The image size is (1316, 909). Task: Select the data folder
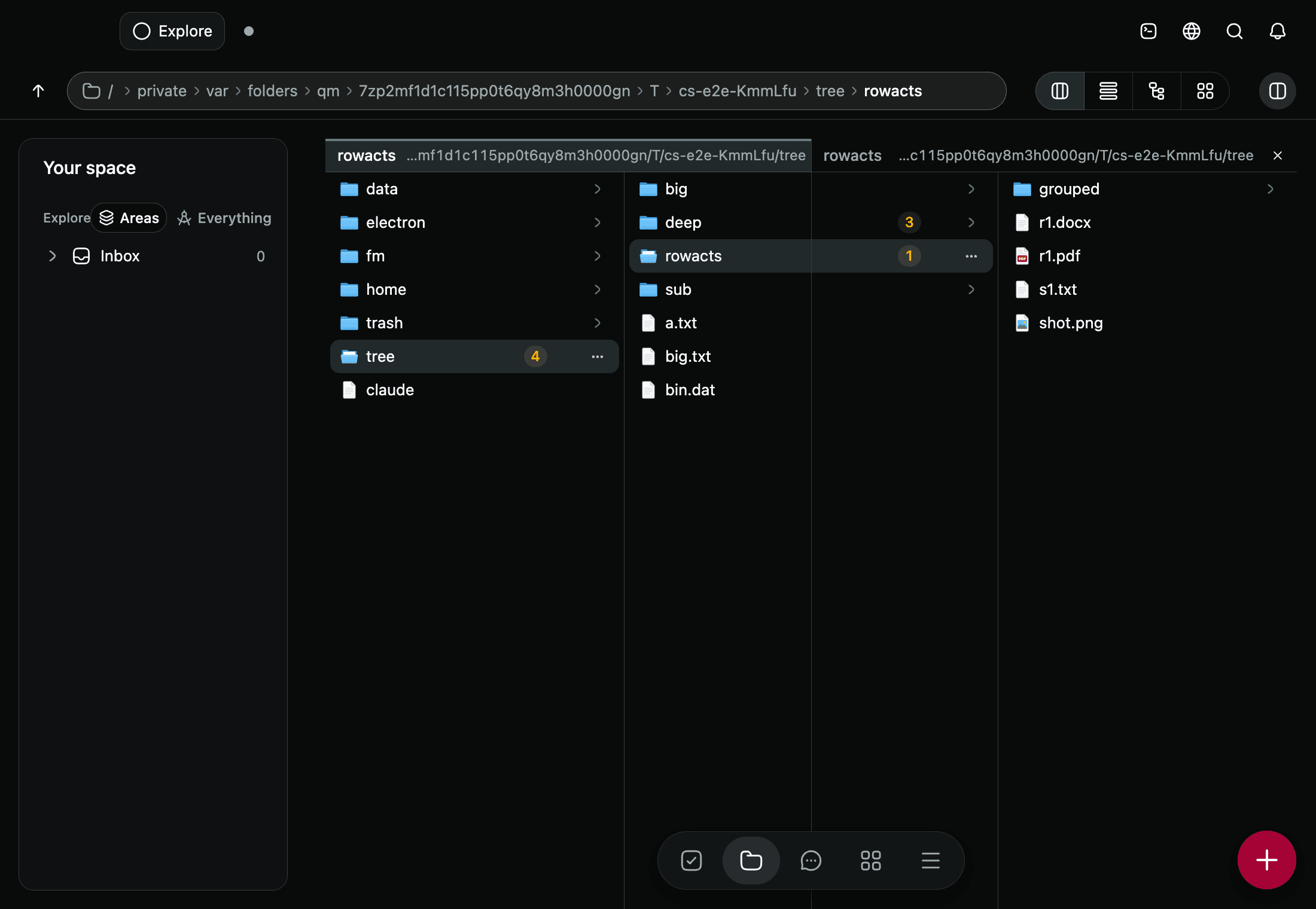click(x=474, y=189)
